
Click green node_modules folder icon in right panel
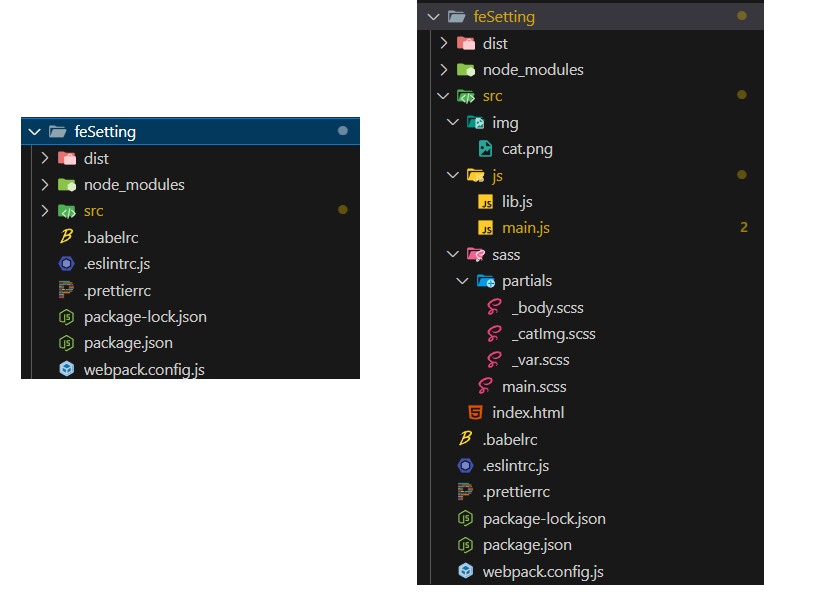point(466,69)
